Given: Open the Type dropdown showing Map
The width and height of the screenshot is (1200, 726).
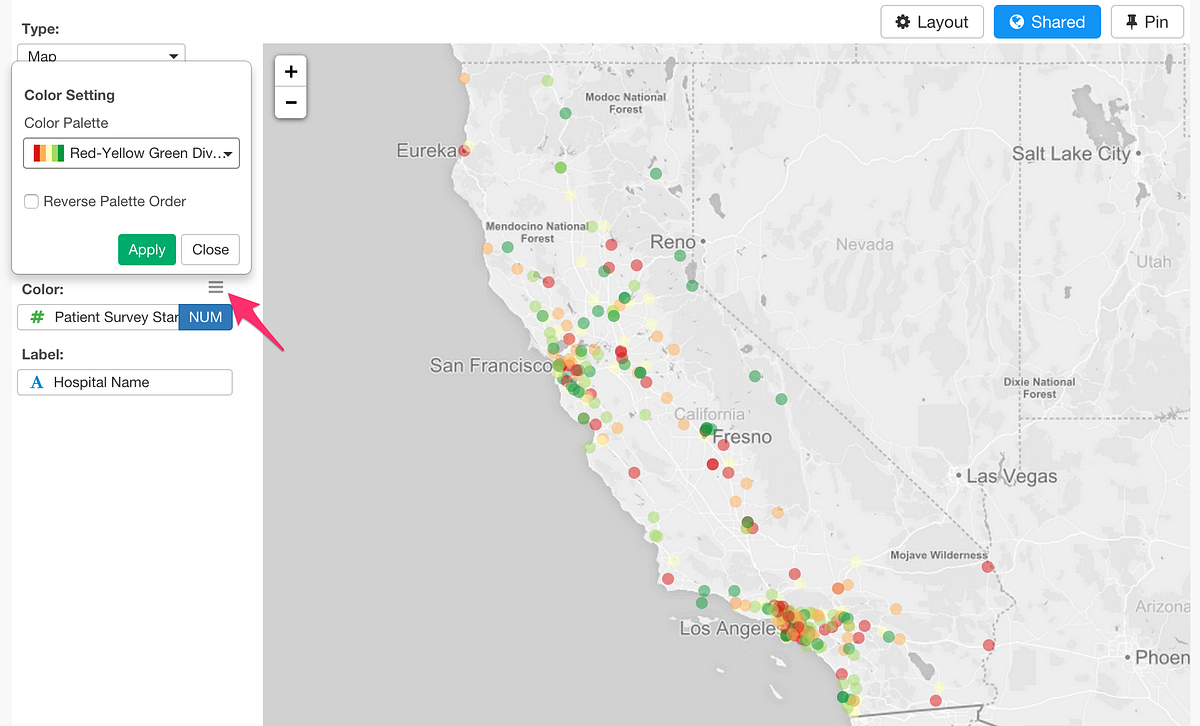Looking at the screenshot, I should [100, 55].
